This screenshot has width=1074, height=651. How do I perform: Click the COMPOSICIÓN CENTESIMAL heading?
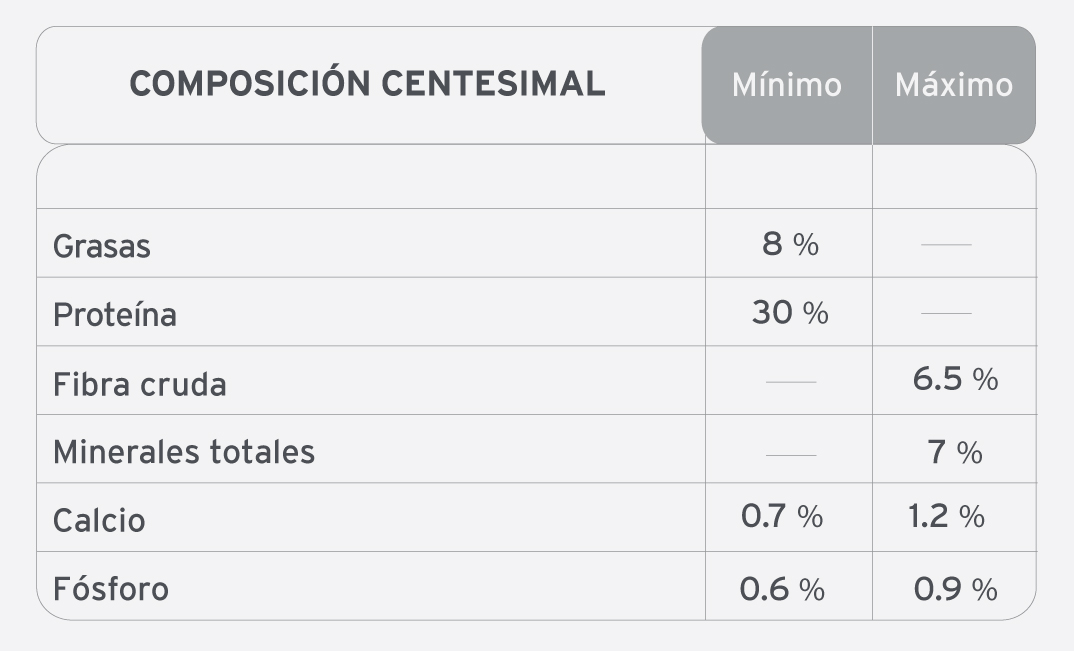(x=367, y=83)
